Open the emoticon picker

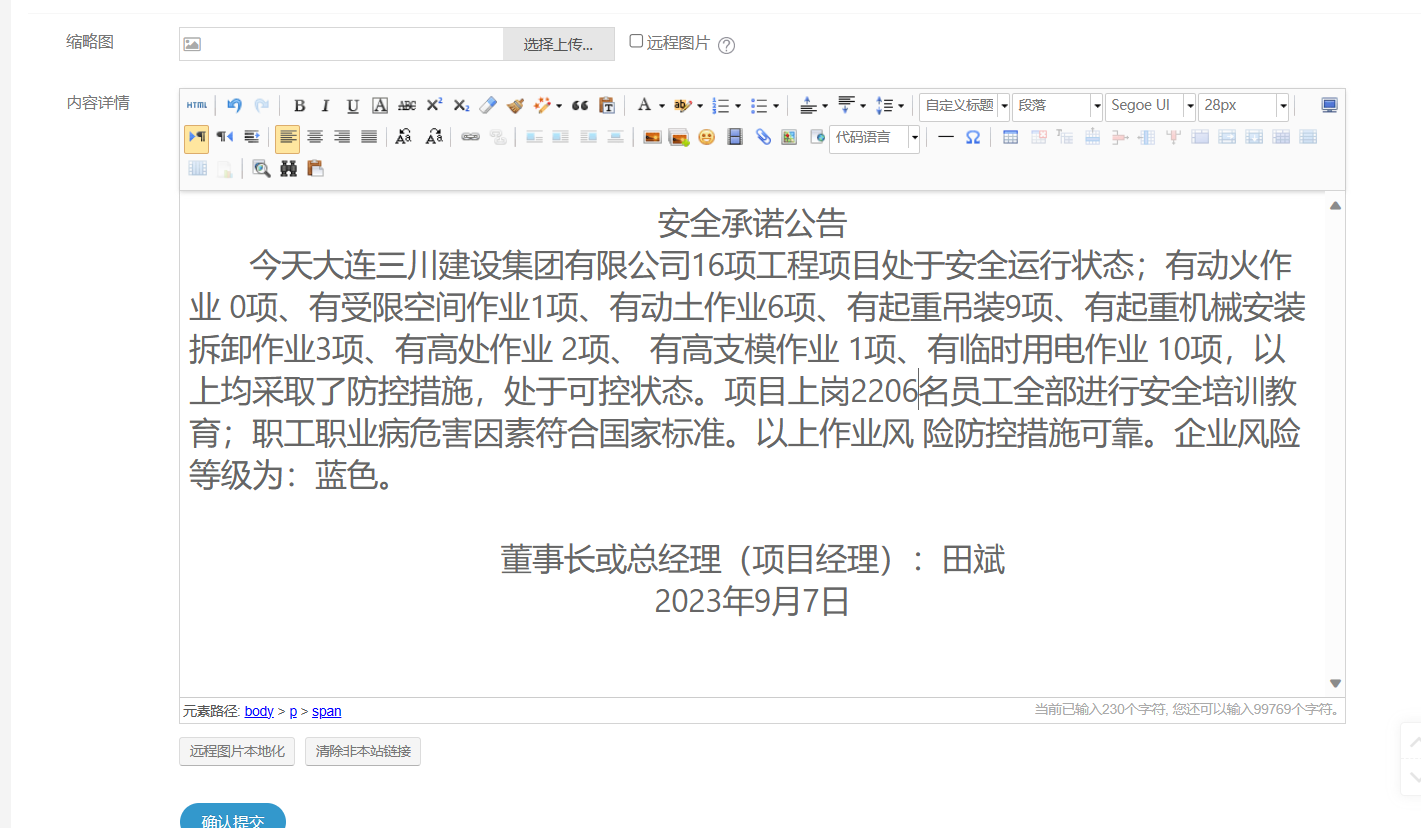[x=707, y=137]
